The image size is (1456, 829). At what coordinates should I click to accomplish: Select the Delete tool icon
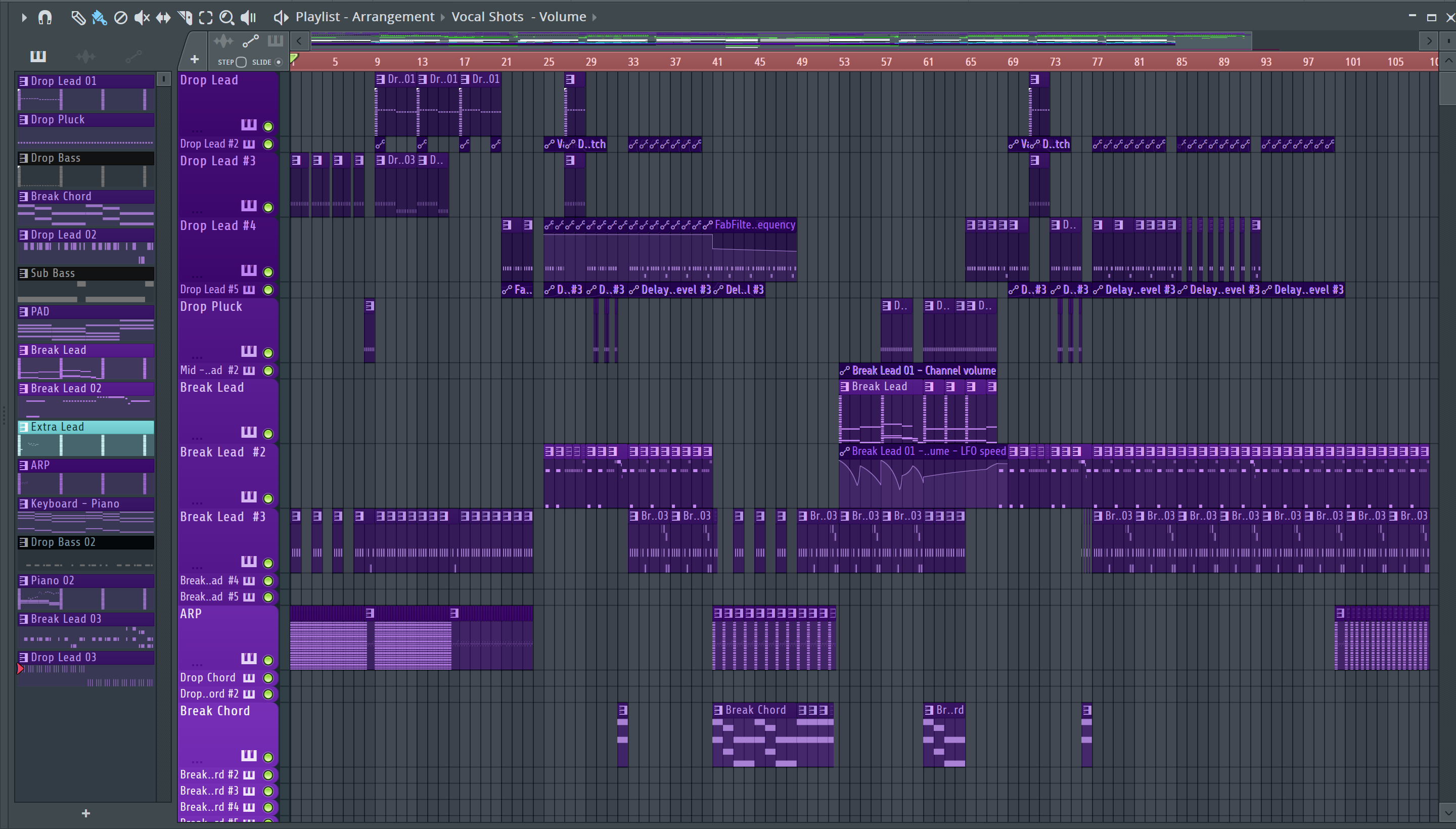(x=121, y=18)
